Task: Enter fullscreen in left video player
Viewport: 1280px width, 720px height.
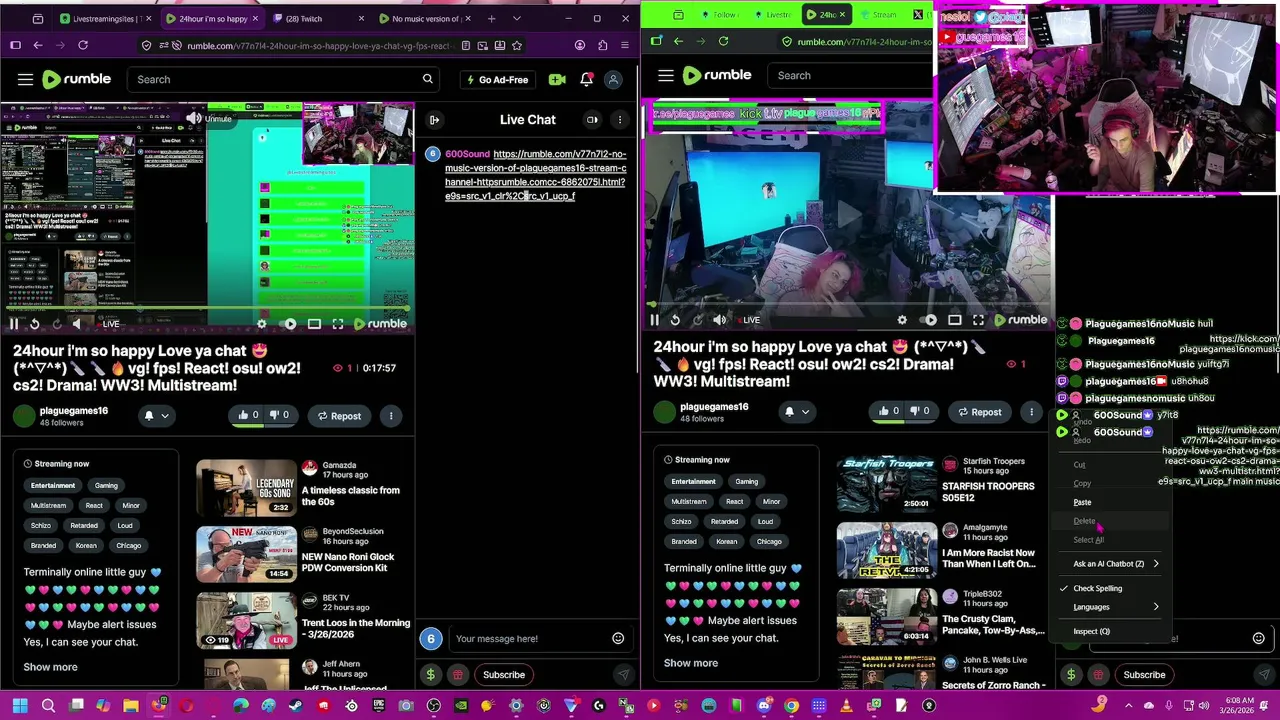Action: click(338, 324)
